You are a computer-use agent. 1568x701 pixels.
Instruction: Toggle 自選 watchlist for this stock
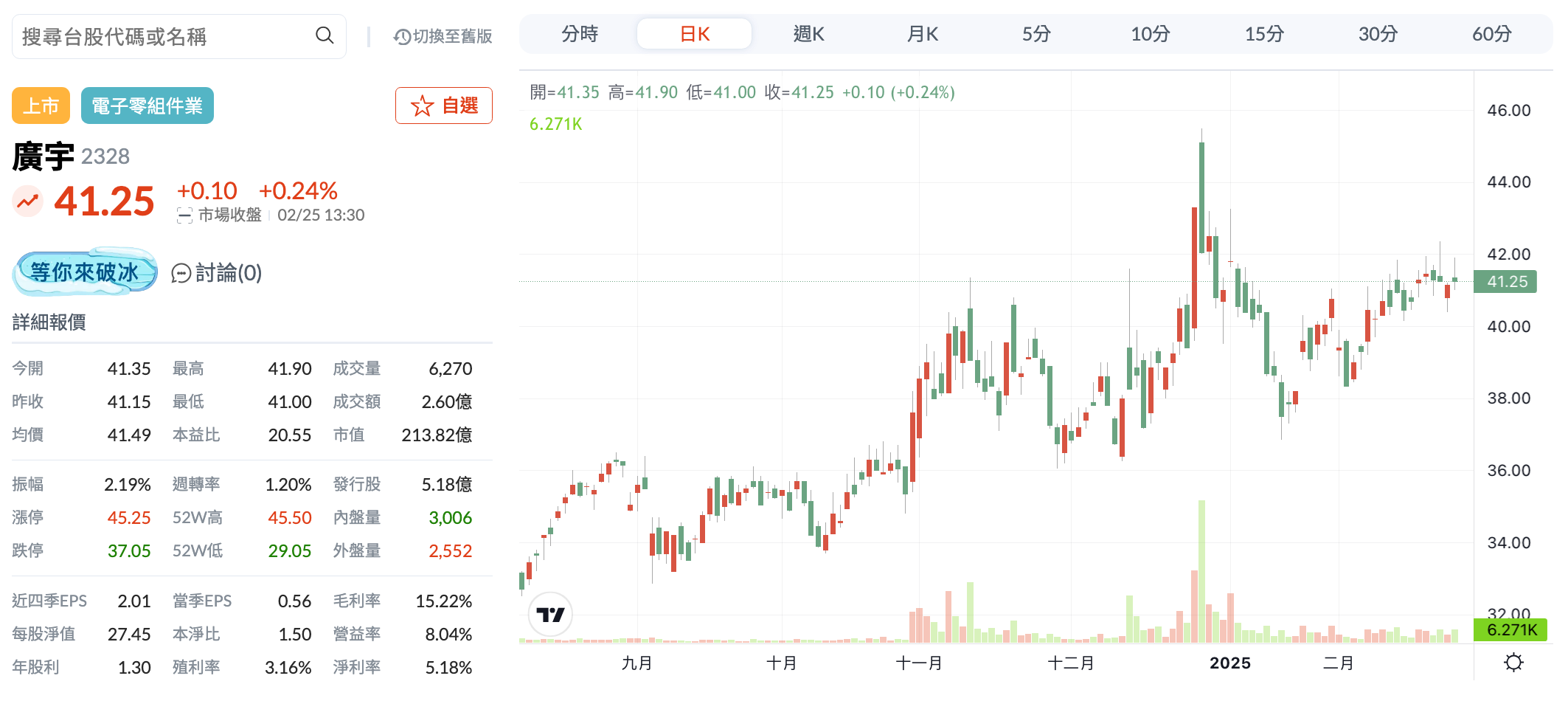point(444,106)
